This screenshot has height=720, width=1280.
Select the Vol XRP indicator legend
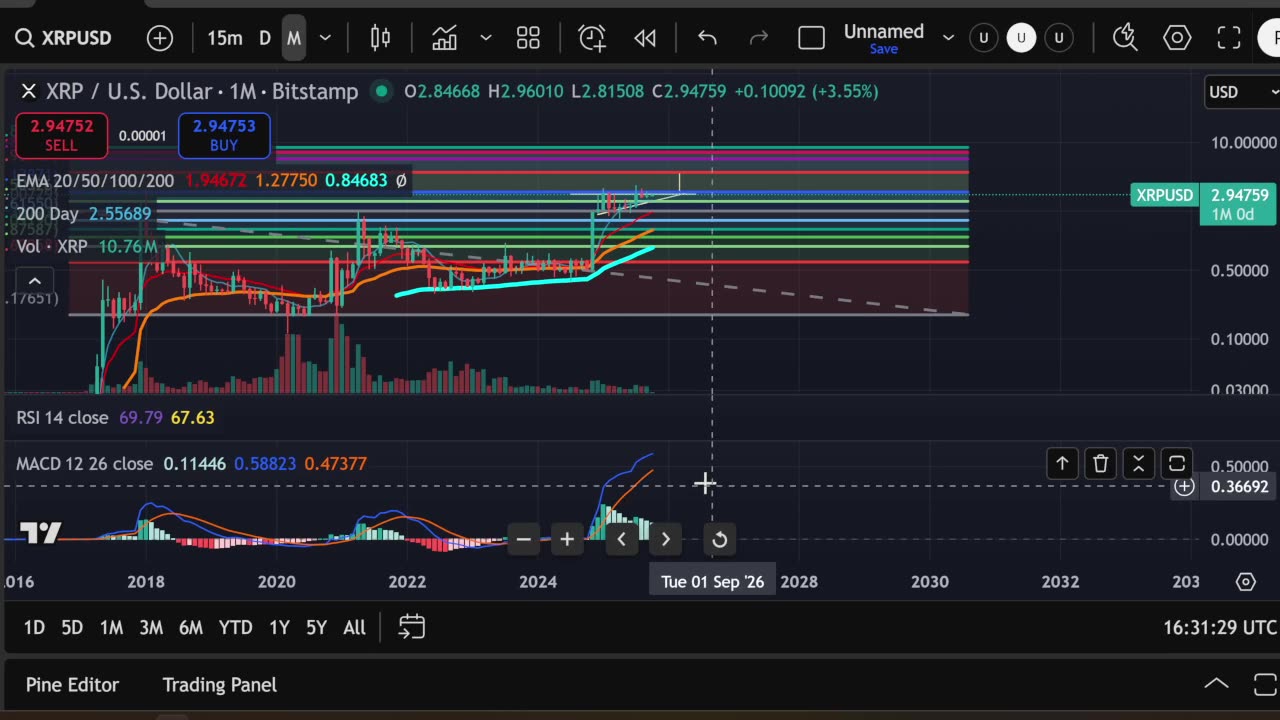click(x=51, y=246)
